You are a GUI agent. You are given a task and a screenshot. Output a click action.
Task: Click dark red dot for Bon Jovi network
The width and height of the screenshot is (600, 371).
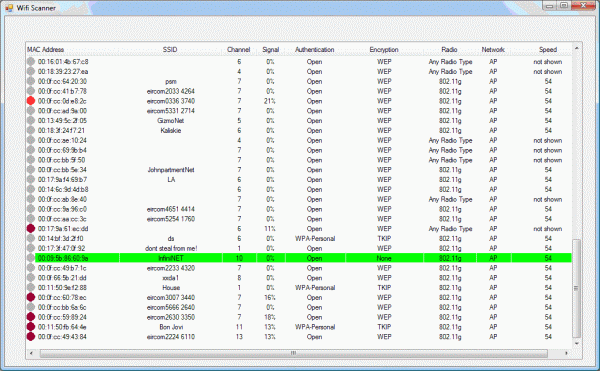[x=31, y=327]
